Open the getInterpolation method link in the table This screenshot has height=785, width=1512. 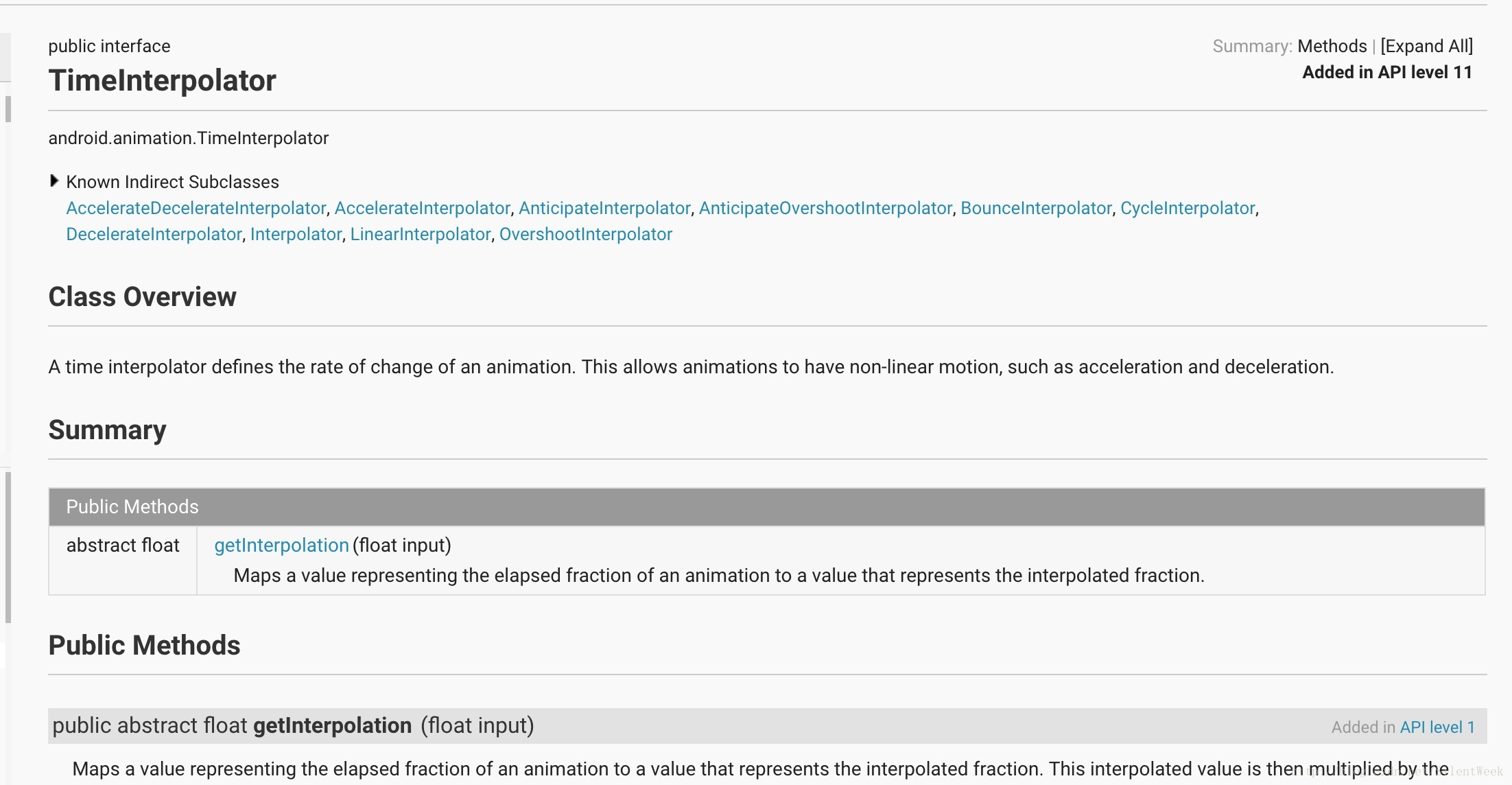[x=281, y=546]
